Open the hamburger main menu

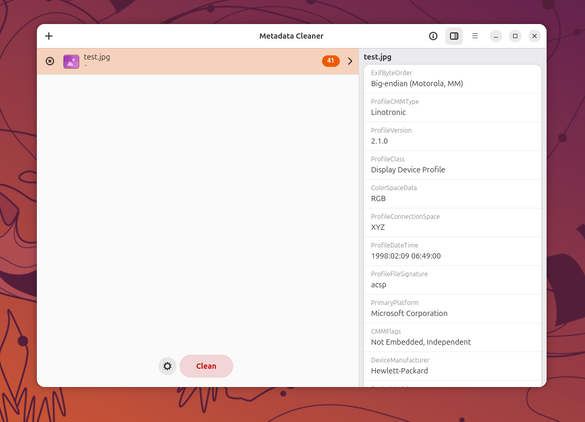pyautogui.click(x=475, y=36)
